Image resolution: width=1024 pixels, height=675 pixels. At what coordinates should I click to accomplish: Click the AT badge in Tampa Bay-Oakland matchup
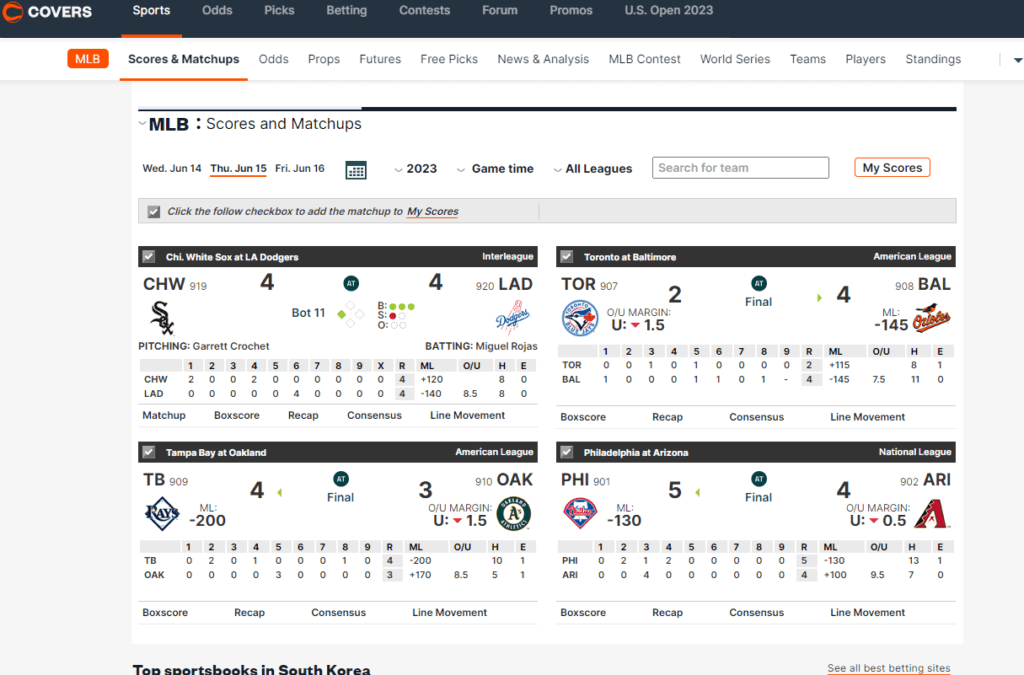click(x=341, y=479)
